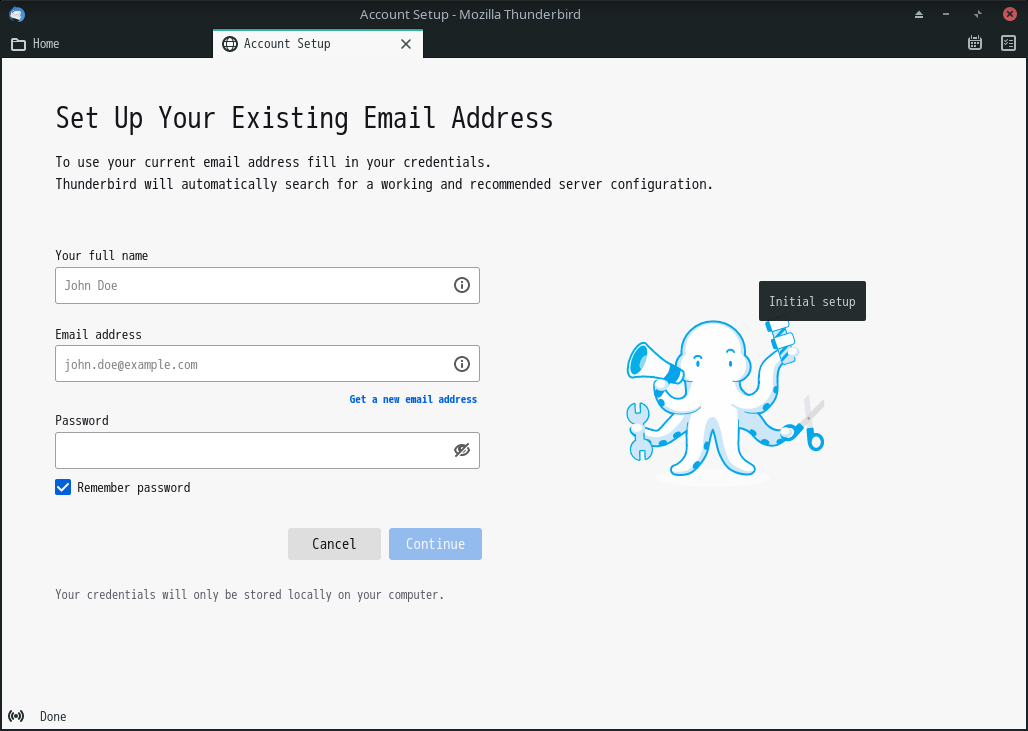1028x731 pixels.
Task: Click the globe icon on Account Setup tab
Action: pos(229,44)
